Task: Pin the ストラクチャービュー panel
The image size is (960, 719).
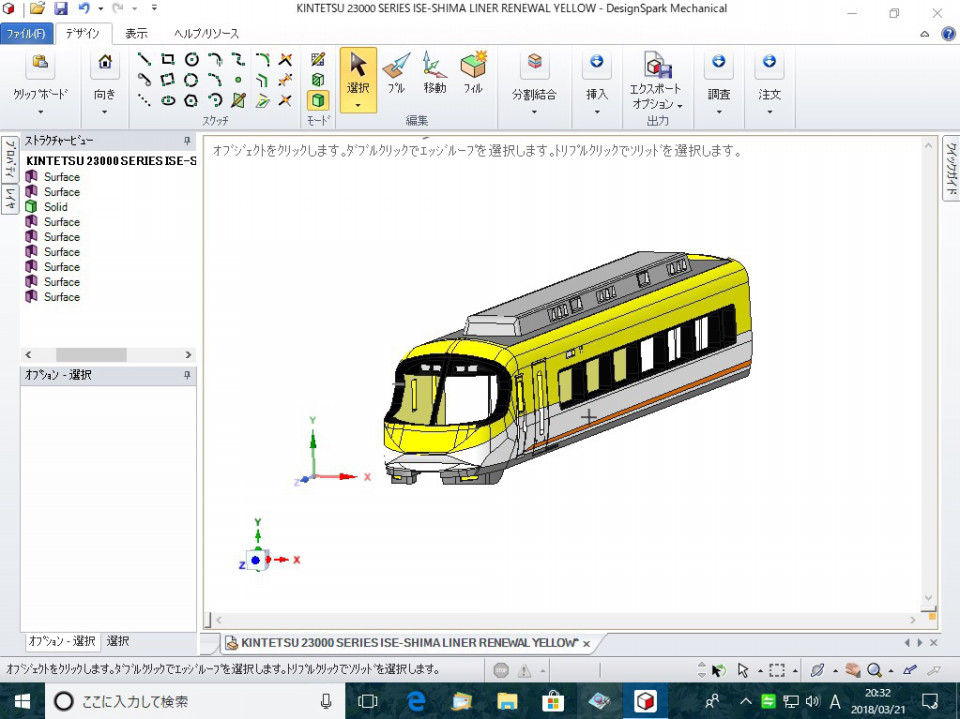Action: click(x=187, y=141)
